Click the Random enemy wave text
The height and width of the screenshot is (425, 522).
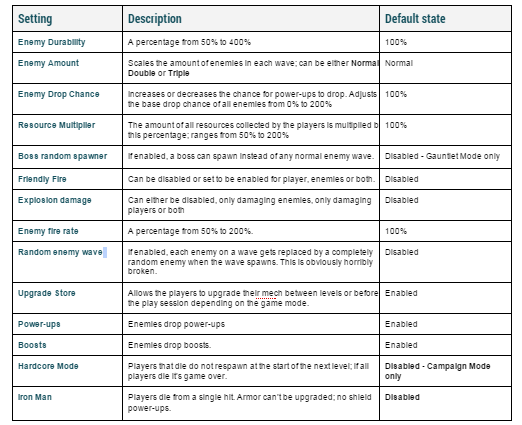point(60,252)
